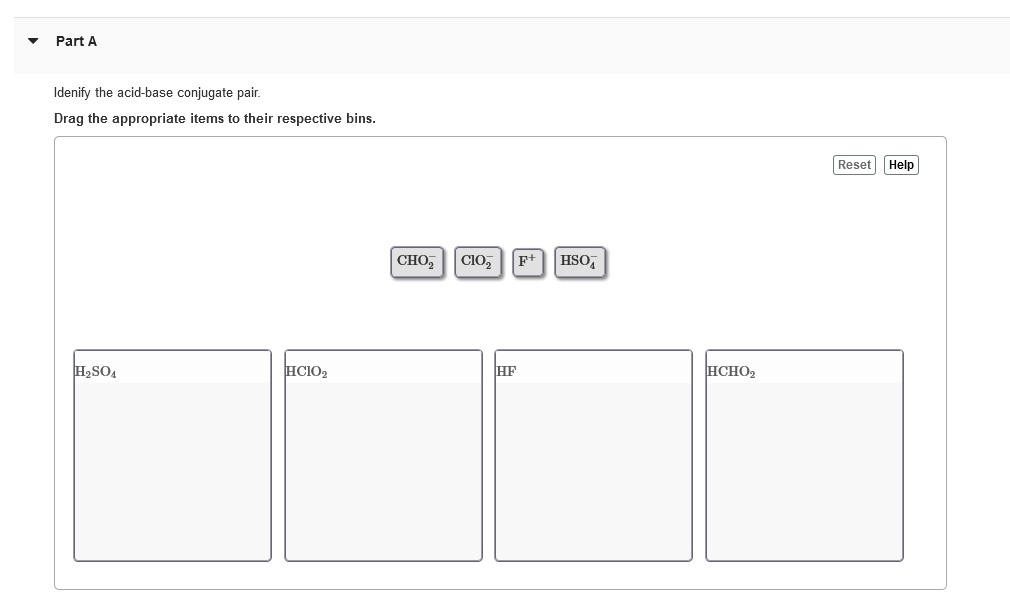The height and width of the screenshot is (595, 1010).
Task: Open Help for the drag activity
Action: coord(900,164)
